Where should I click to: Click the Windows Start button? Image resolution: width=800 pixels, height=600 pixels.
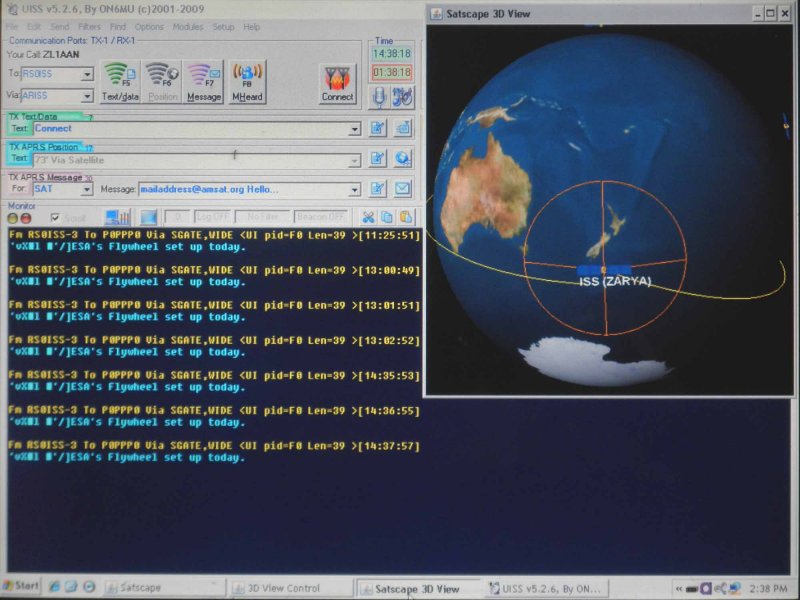click(21, 586)
